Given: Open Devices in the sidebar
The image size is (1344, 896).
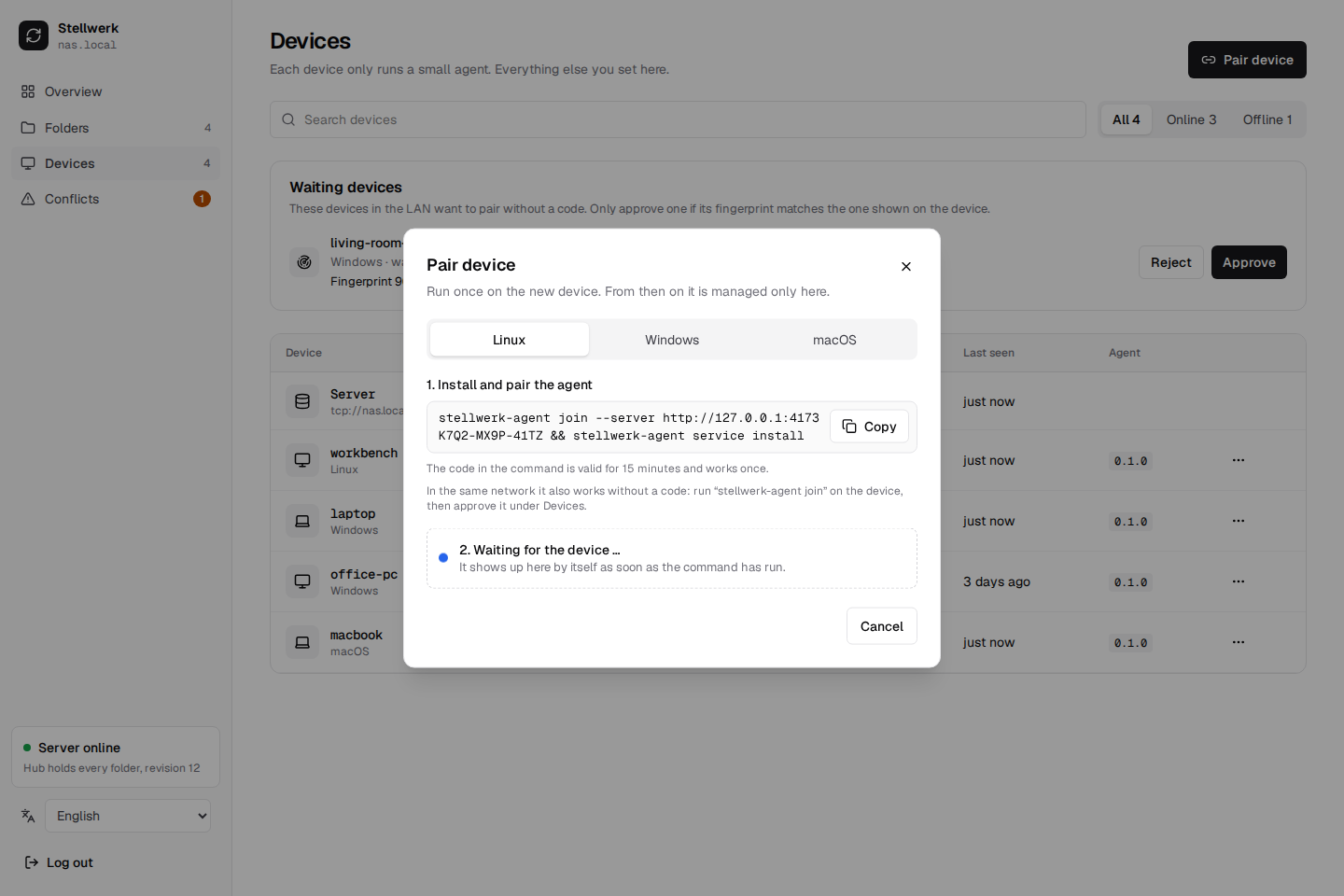Looking at the screenshot, I should [x=116, y=163].
